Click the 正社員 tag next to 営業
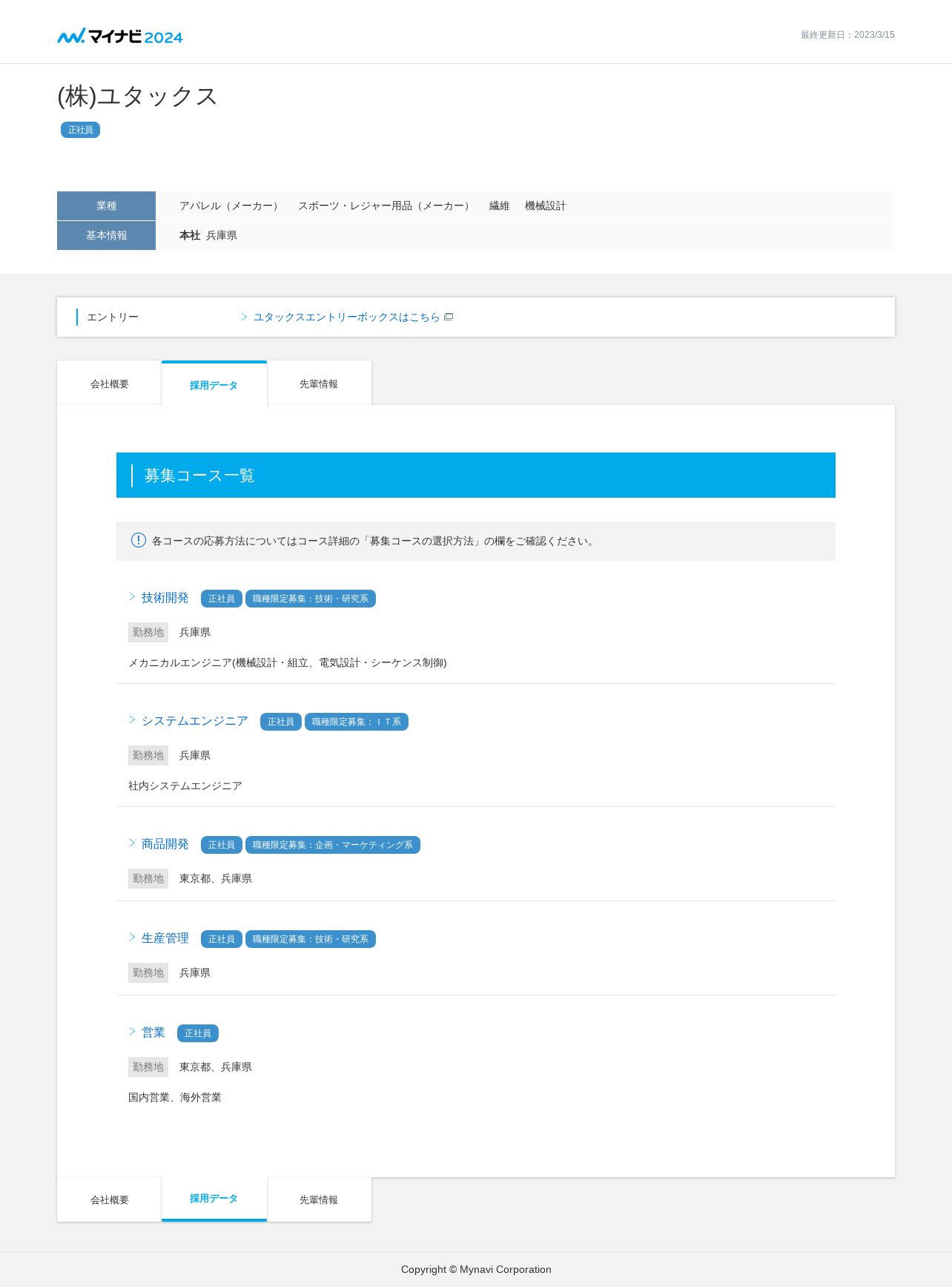This screenshot has width=952, height=1287. pos(197,1033)
